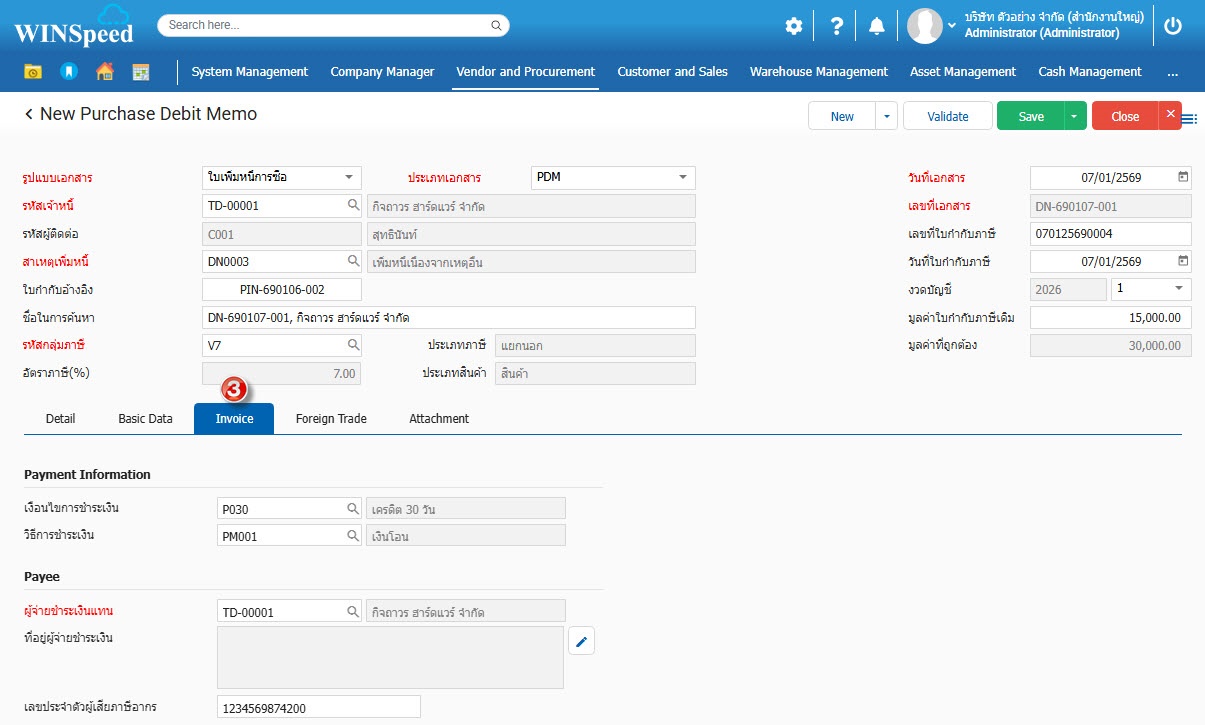The height and width of the screenshot is (725, 1205).
Task: Open the New button dropdown arrow
Action: point(886,117)
